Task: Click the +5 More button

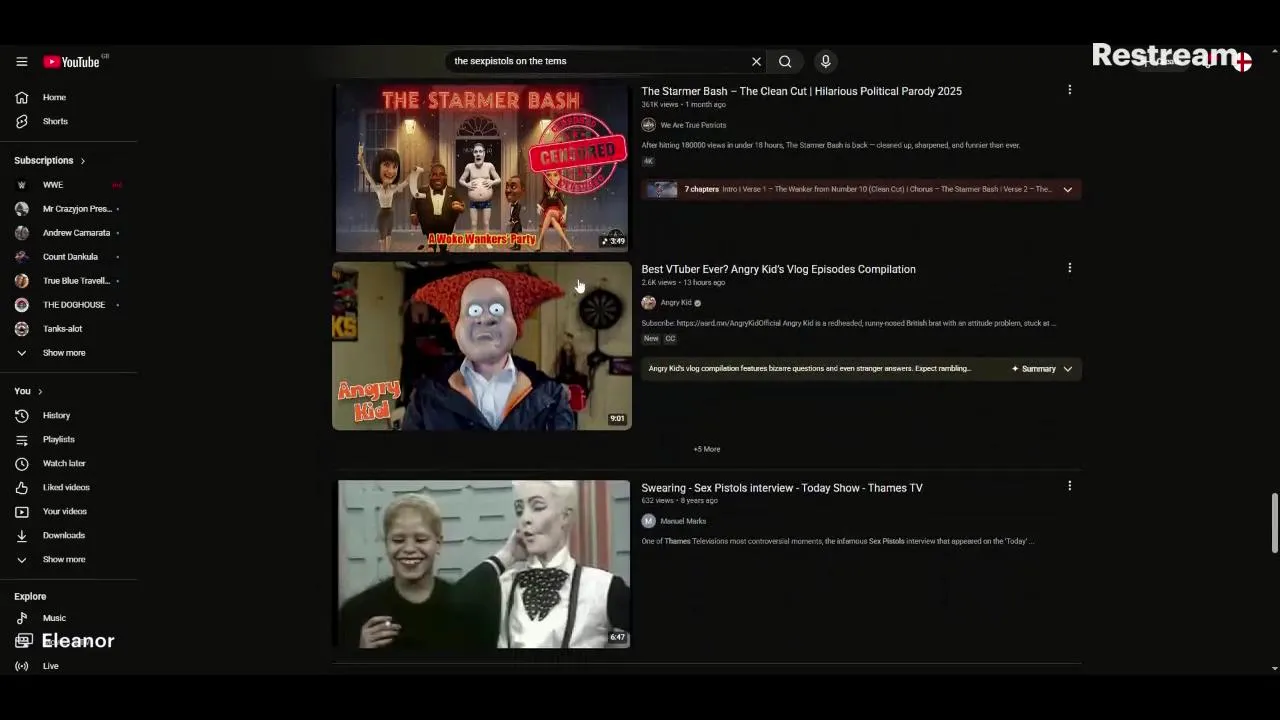Action: click(x=707, y=449)
